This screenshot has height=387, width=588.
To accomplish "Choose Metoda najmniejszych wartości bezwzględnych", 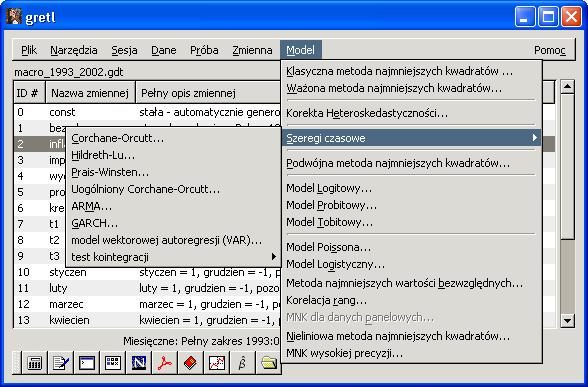I will click(x=411, y=283).
